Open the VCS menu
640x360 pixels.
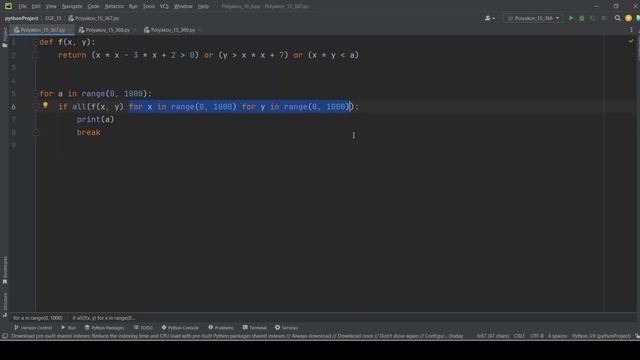[x=164, y=7]
